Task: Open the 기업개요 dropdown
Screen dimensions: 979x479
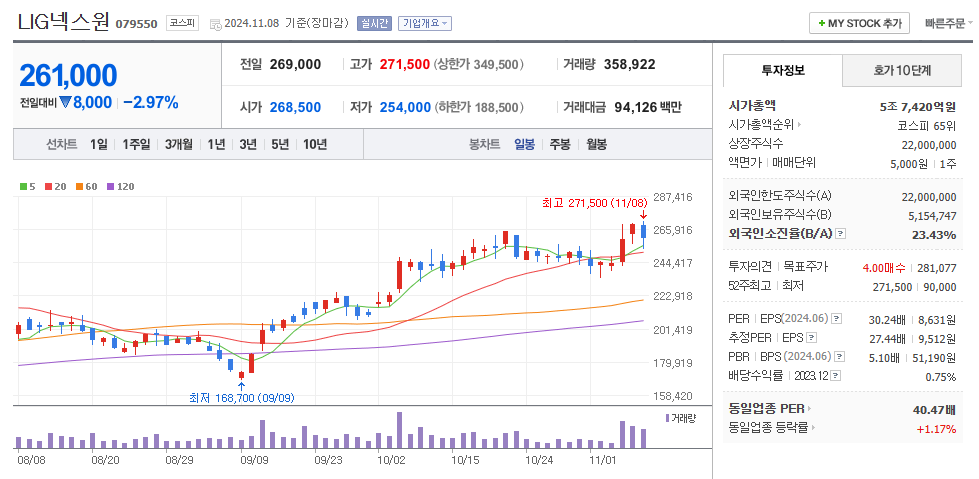Action: [425, 24]
